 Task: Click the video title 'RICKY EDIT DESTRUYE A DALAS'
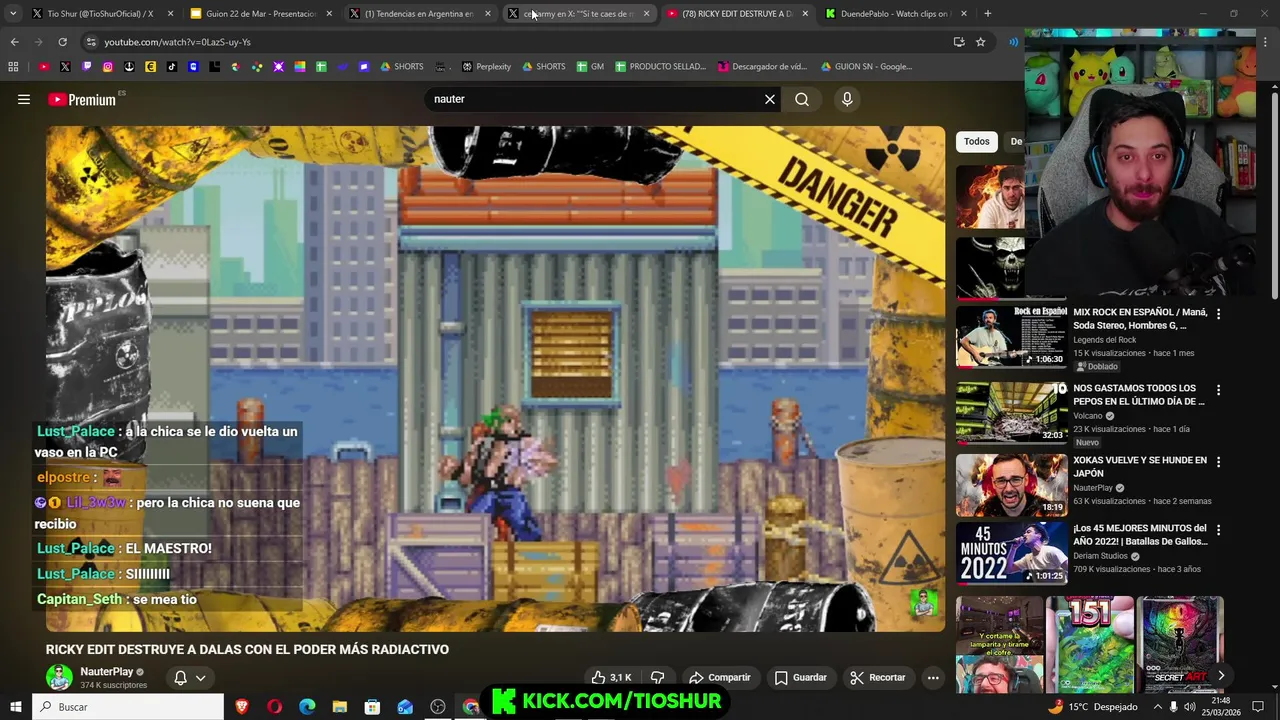247,649
